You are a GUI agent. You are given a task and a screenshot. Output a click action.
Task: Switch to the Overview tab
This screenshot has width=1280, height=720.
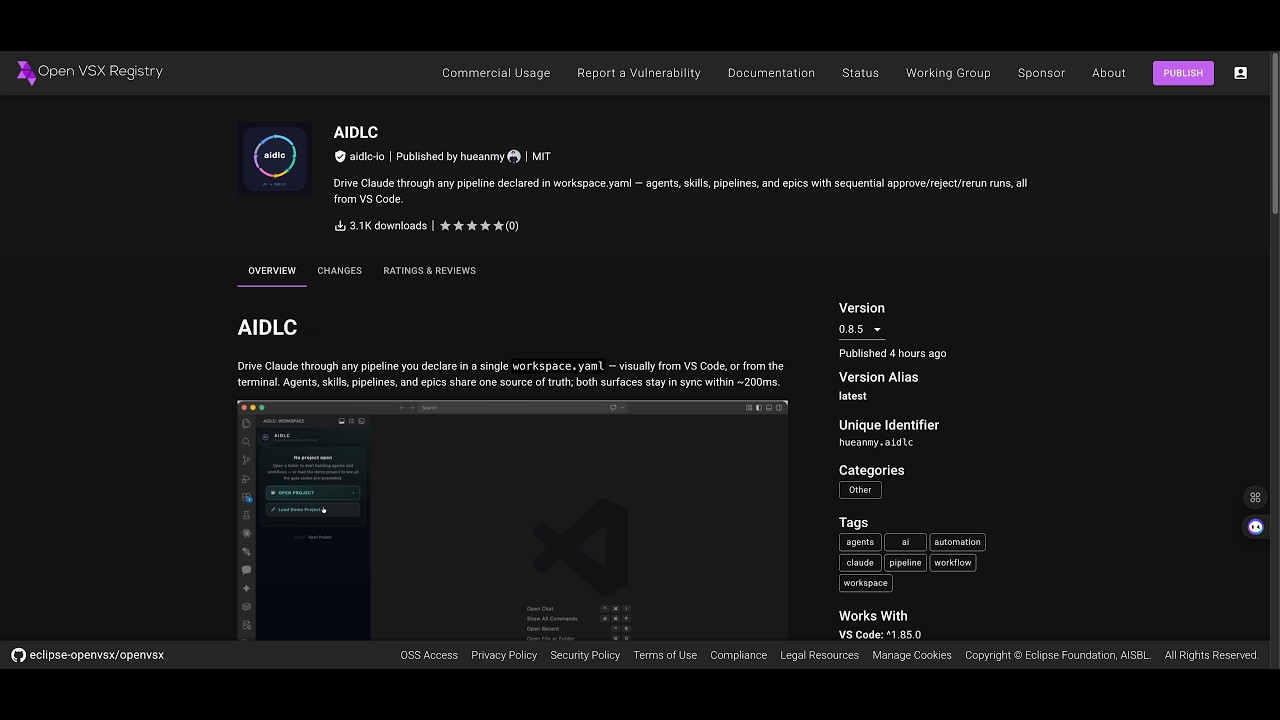[x=272, y=271]
